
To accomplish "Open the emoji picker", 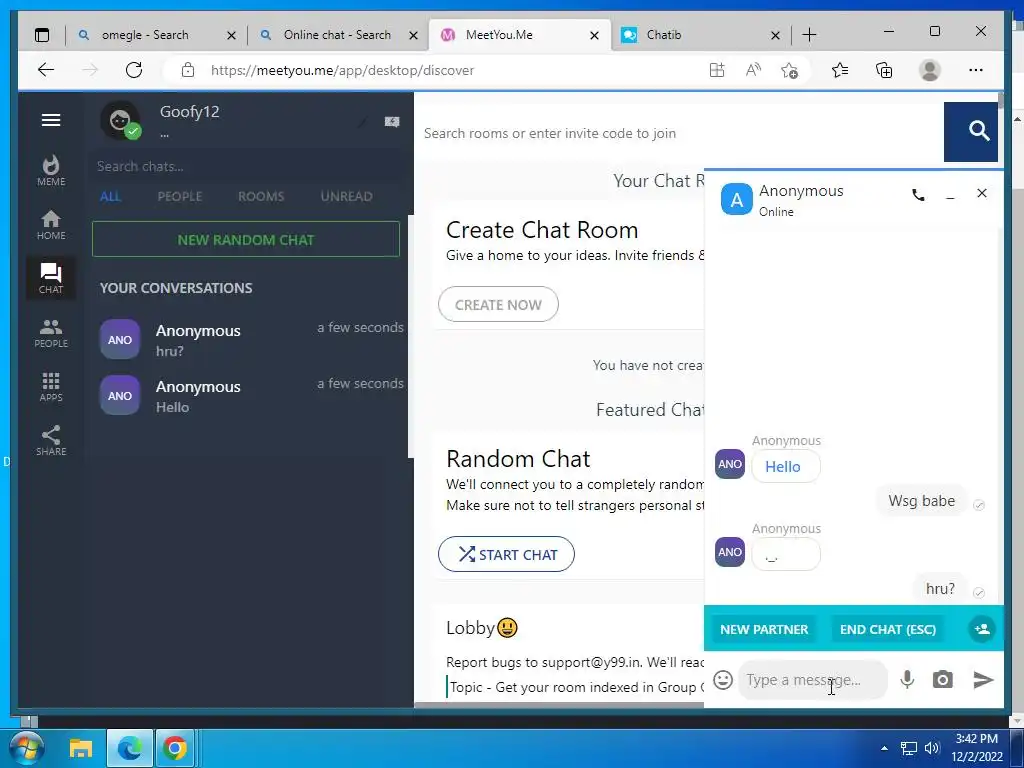I will 723,680.
